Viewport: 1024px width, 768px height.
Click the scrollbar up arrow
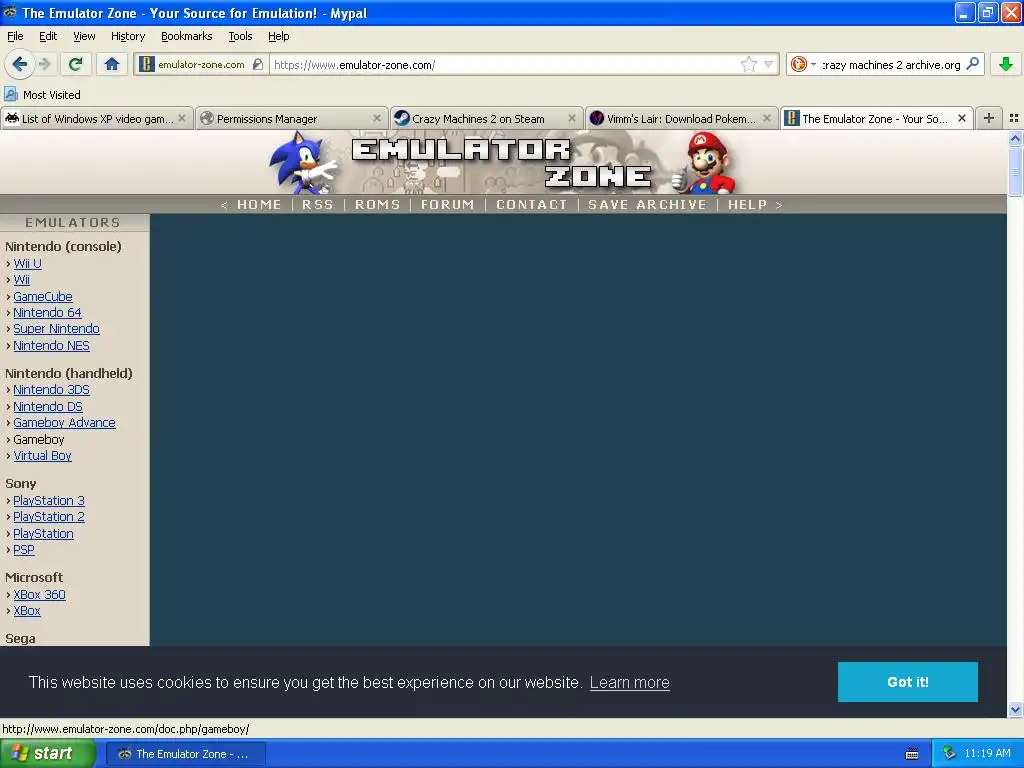tap(1015, 138)
